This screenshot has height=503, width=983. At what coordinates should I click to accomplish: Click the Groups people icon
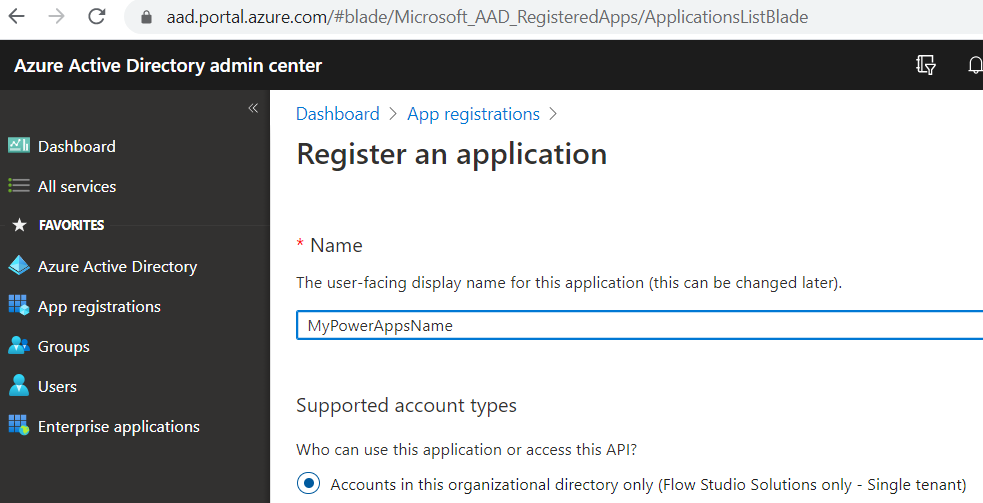click(x=18, y=346)
